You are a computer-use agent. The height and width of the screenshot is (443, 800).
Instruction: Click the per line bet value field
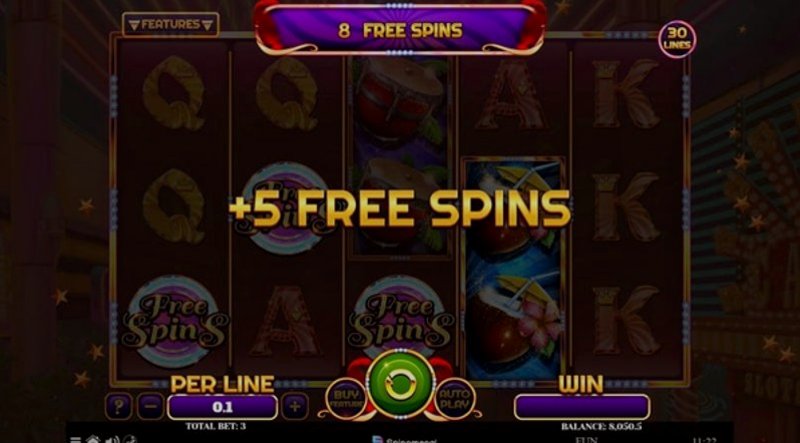[222, 407]
